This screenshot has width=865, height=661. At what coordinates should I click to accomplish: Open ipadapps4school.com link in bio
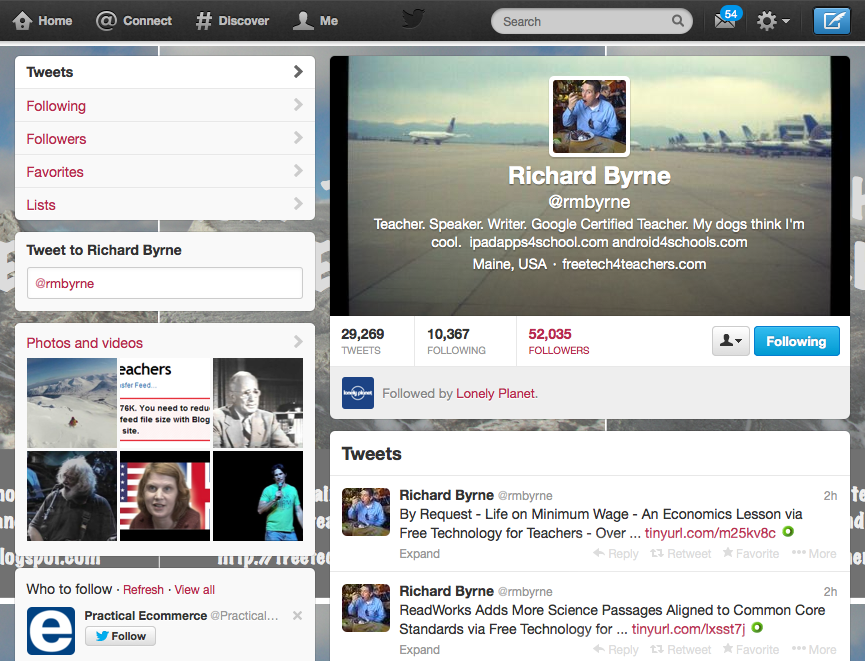[538, 242]
